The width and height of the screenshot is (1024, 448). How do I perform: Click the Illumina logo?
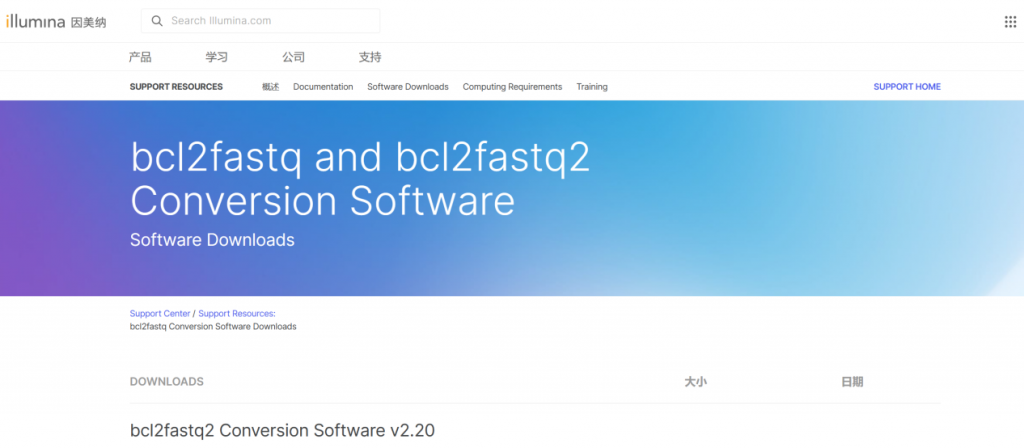coord(50,21)
